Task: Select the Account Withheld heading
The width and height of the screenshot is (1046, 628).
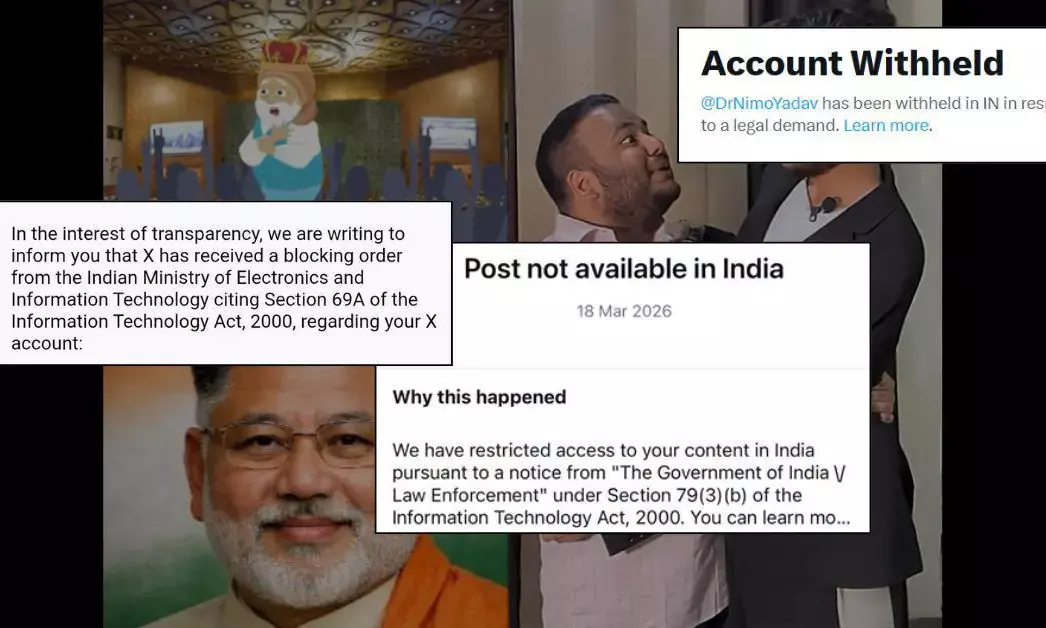Action: tap(852, 63)
